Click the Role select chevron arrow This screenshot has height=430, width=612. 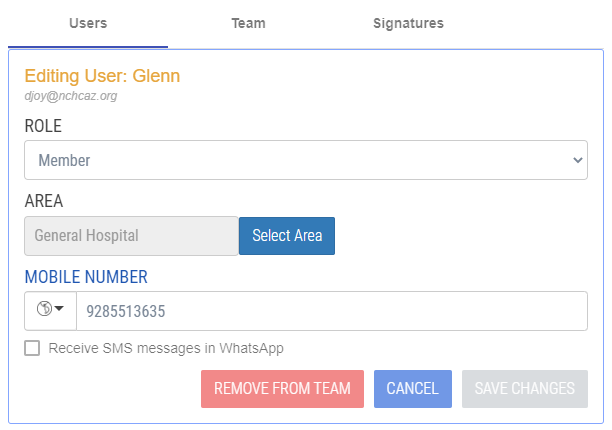pos(577,160)
